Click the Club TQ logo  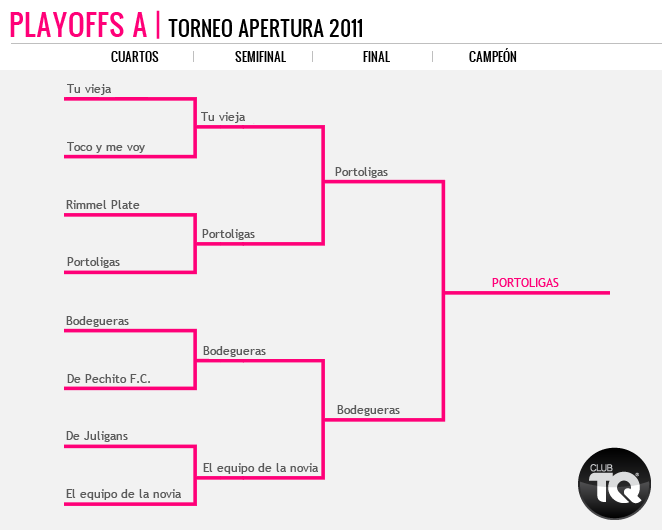click(x=614, y=484)
